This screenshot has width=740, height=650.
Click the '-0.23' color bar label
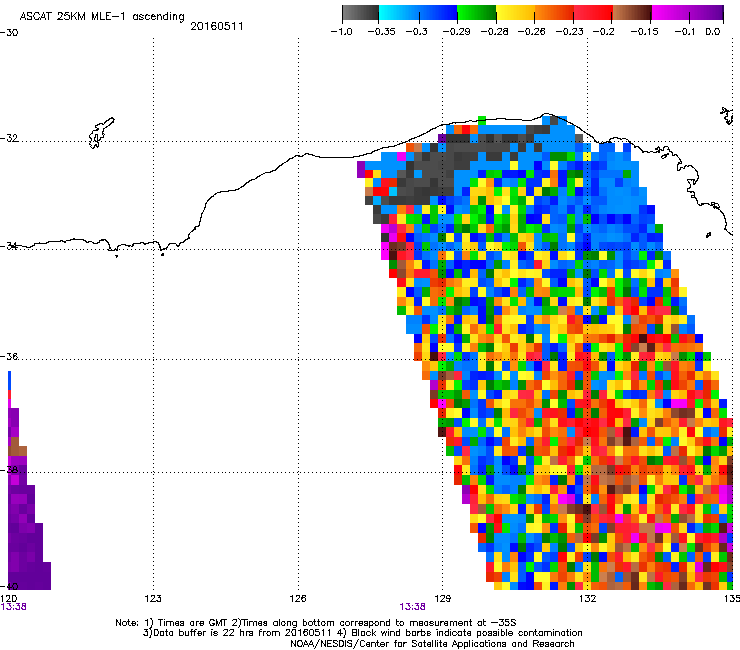(x=569, y=32)
